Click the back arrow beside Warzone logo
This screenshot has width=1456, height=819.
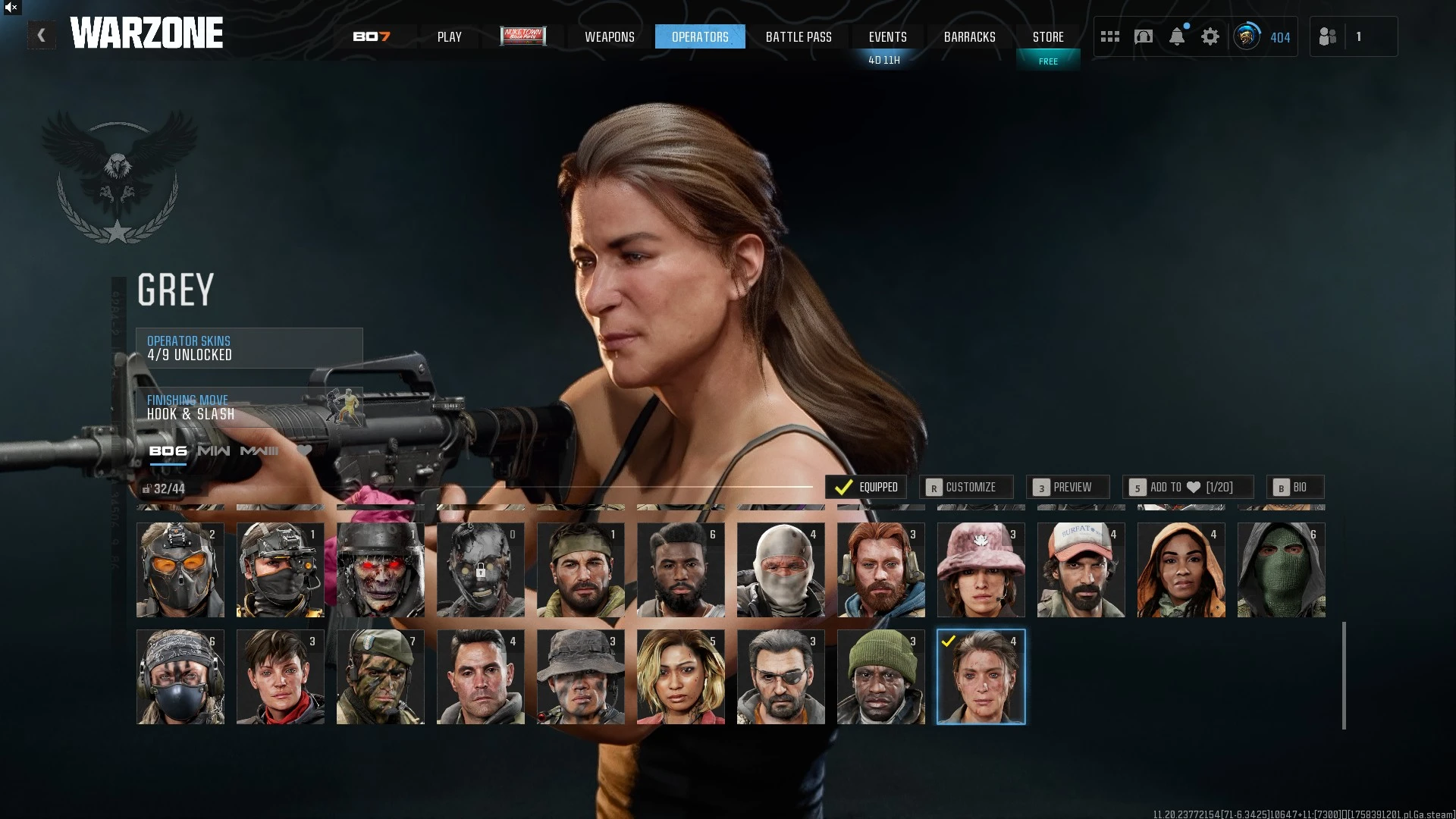(42, 36)
